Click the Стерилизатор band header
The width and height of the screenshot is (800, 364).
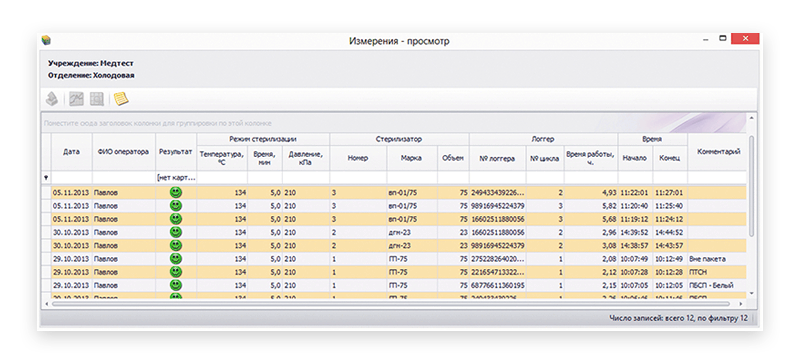click(x=399, y=139)
